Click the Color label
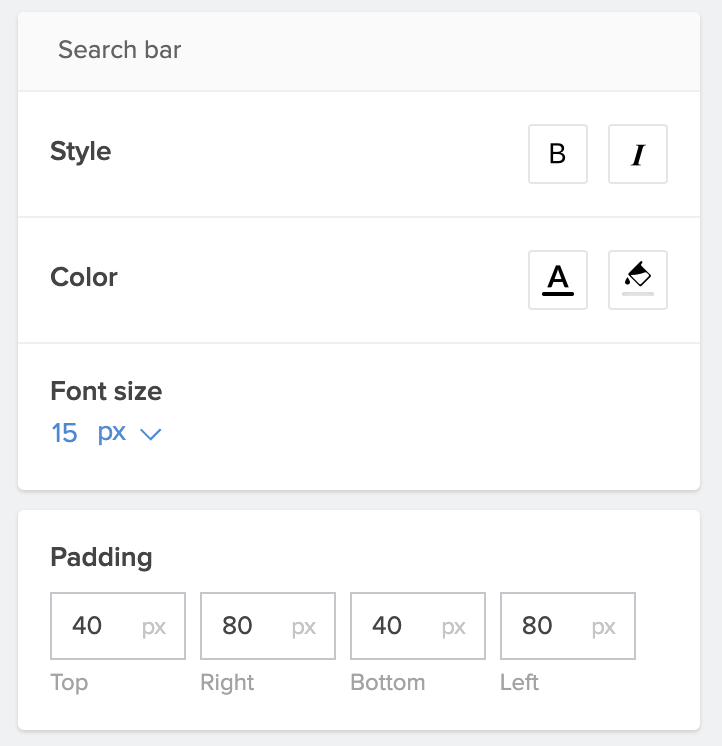Viewport: 722px width, 746px height. 84,277
